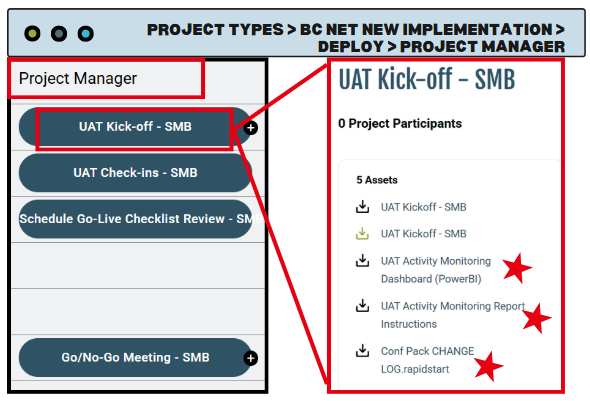590x401 pixels.
Task: Expand the plus icon on UAT Kick-off - SMB
Action: 251,128
